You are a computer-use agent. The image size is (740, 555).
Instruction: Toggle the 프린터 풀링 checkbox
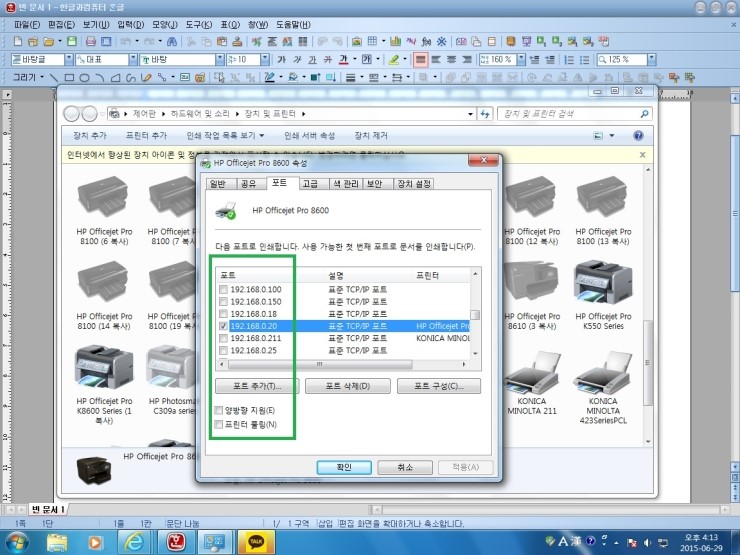pos(220,426)
